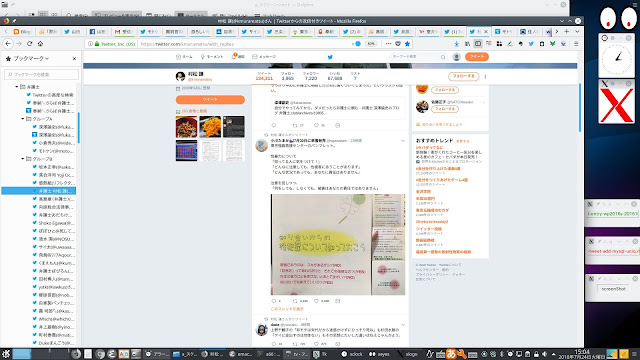List all tabs dropdown arrow
Image resolution: width=640 pixels, height=360 pixels.
point(577,31)
